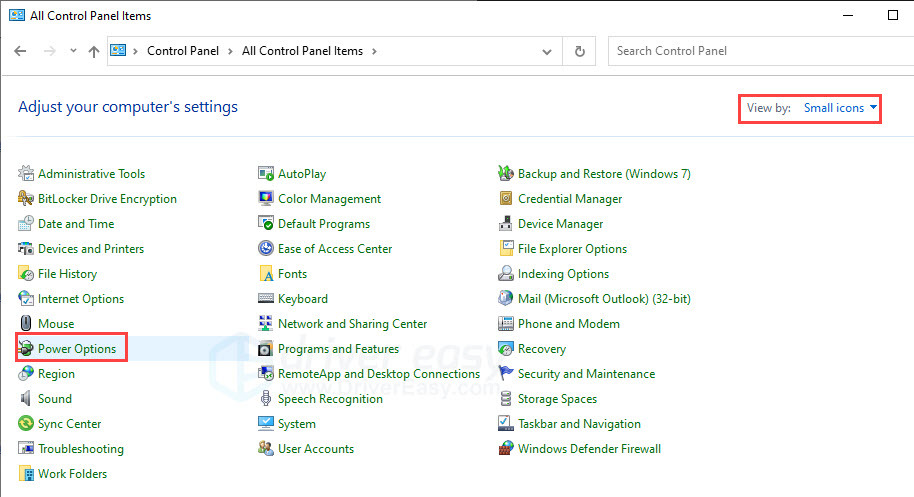Click the forward navigation arrow
Image resolution: width=914 pixels, height=497 pixels.
[x=50, y=51]
